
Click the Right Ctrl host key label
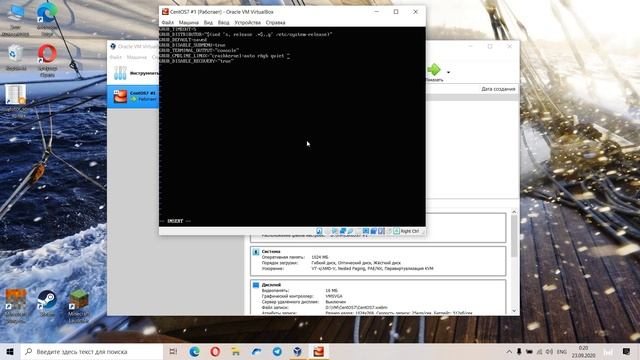[x=409, y=231]
